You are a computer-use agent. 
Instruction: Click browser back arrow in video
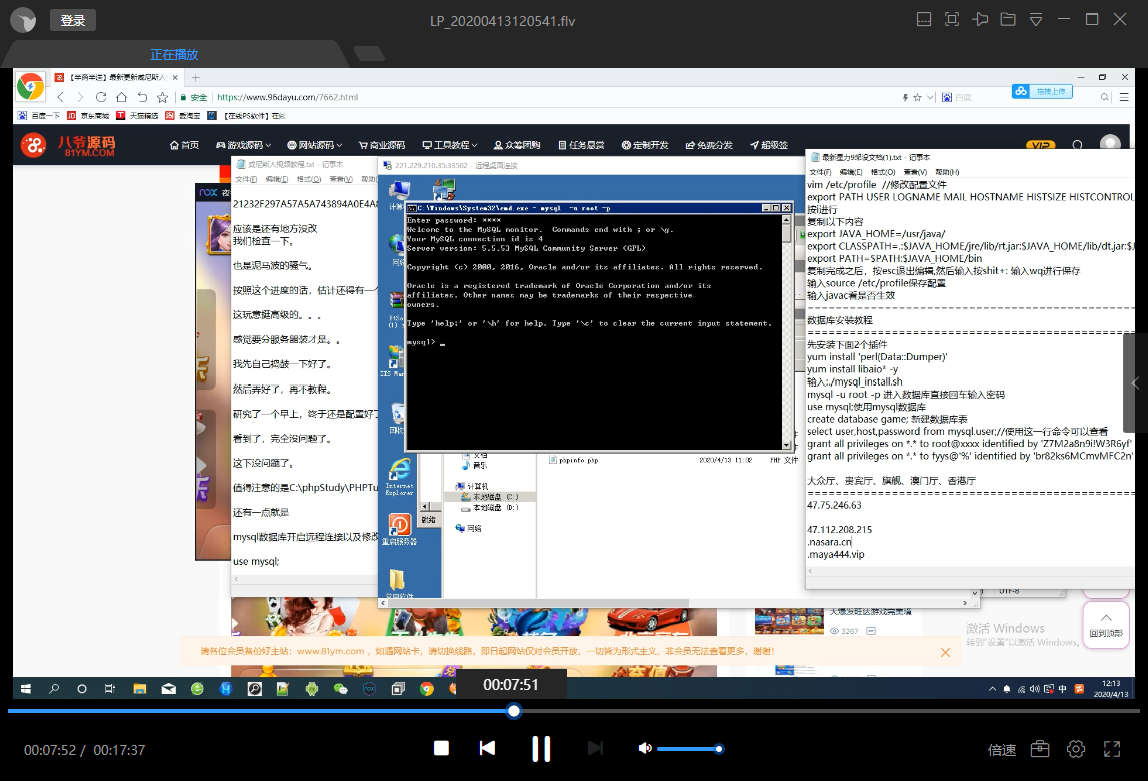point(61,97)
